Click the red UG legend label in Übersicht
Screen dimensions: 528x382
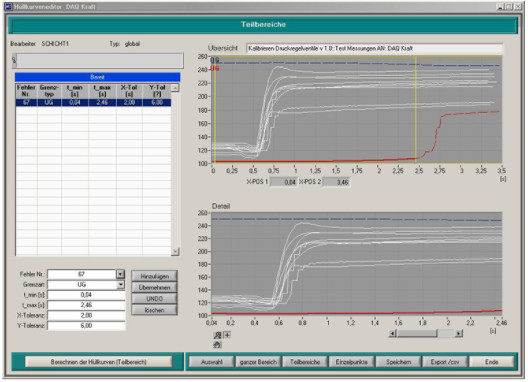click(215, 68)
